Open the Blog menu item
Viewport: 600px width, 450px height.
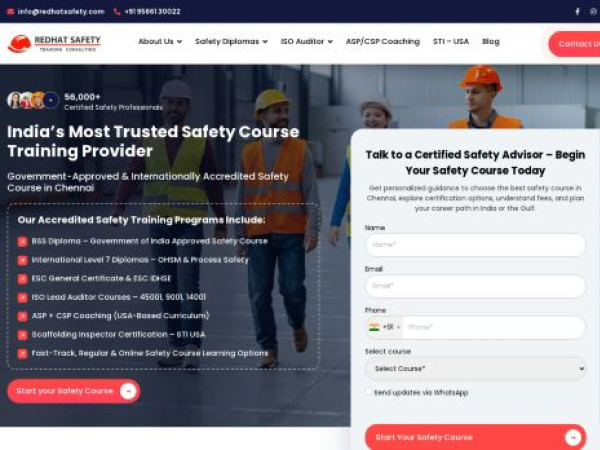(x=491, y=41)
